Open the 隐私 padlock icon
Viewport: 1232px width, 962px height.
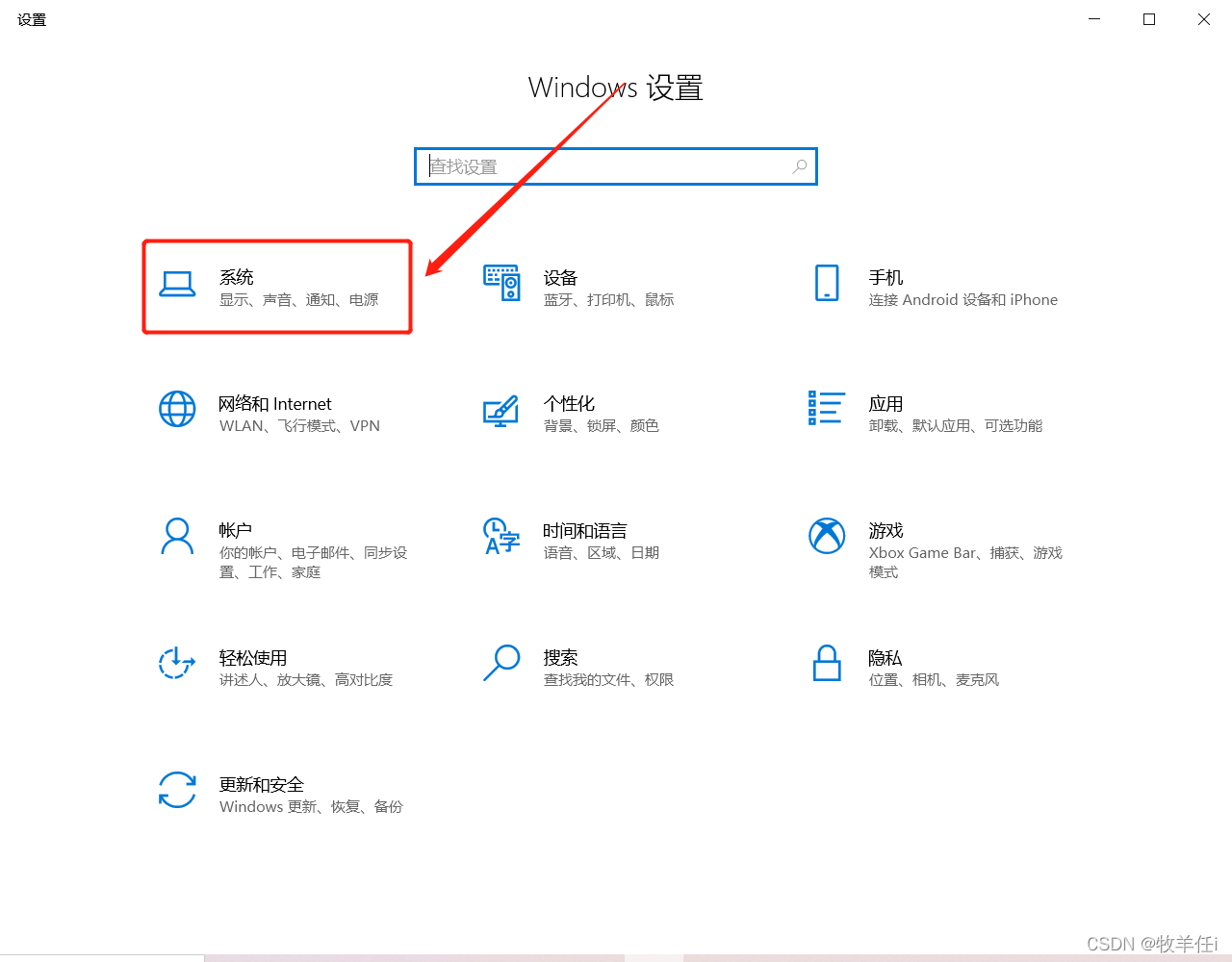coord(827,663)
